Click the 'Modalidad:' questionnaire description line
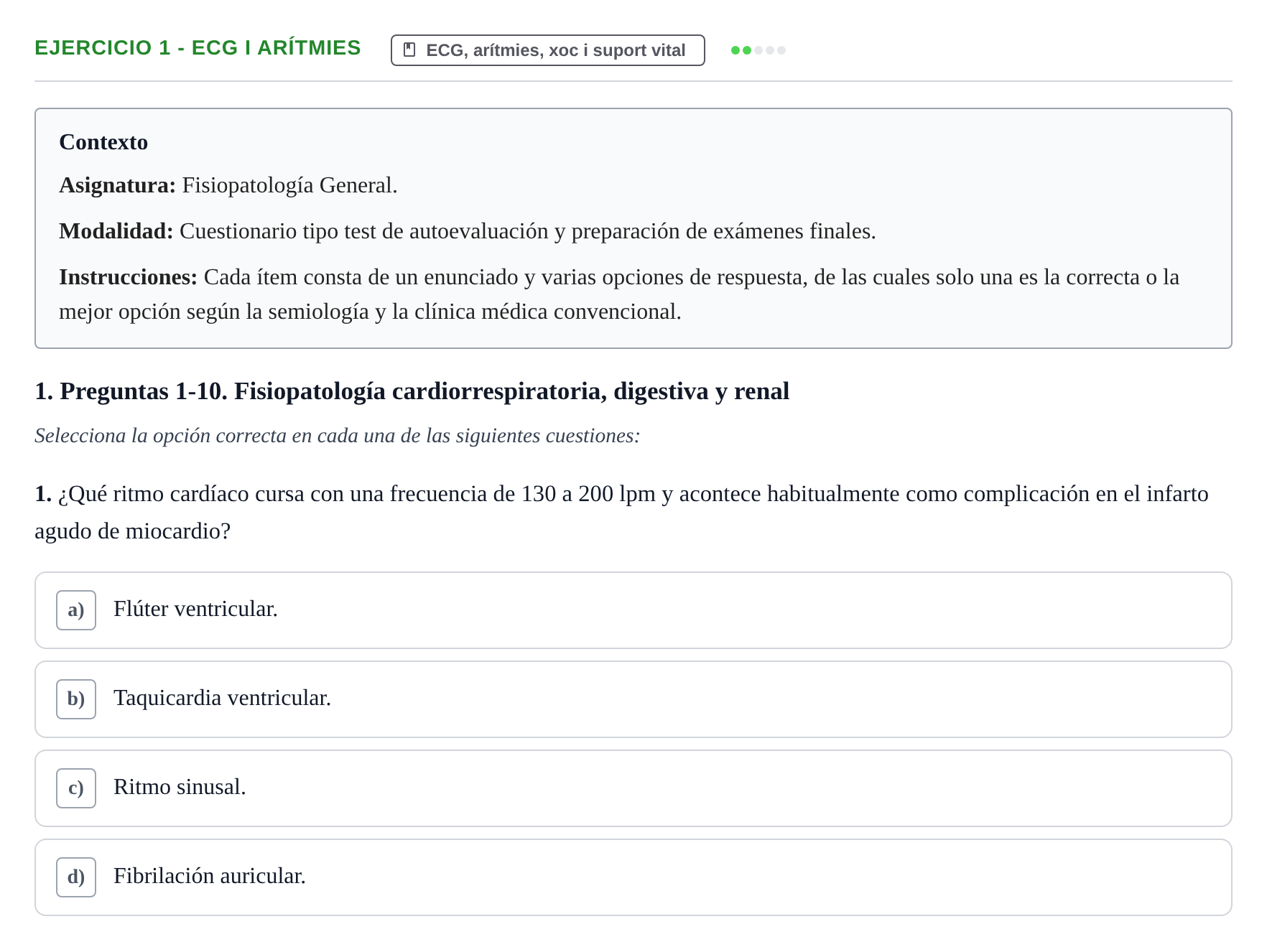This screenshot has height=952, width=1267. click(467, 231)
